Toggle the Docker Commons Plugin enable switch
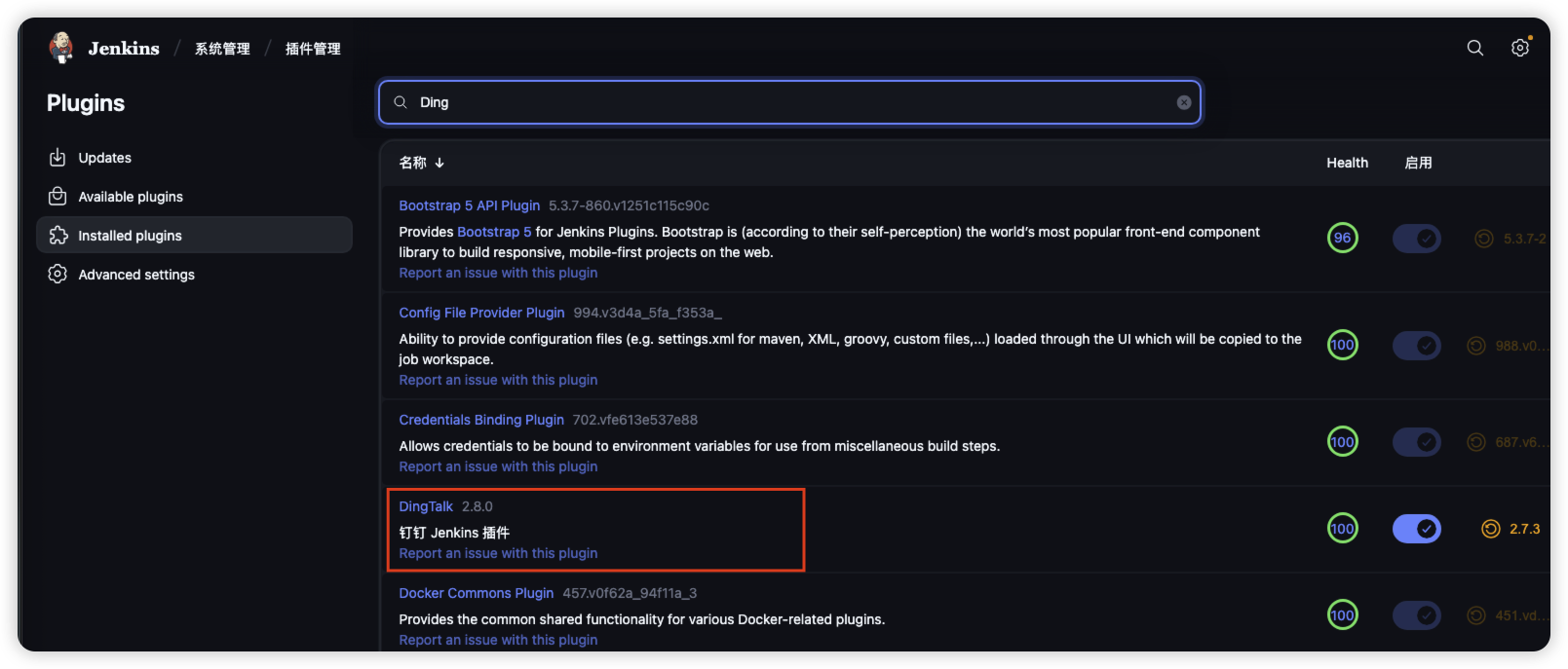 1417,615
